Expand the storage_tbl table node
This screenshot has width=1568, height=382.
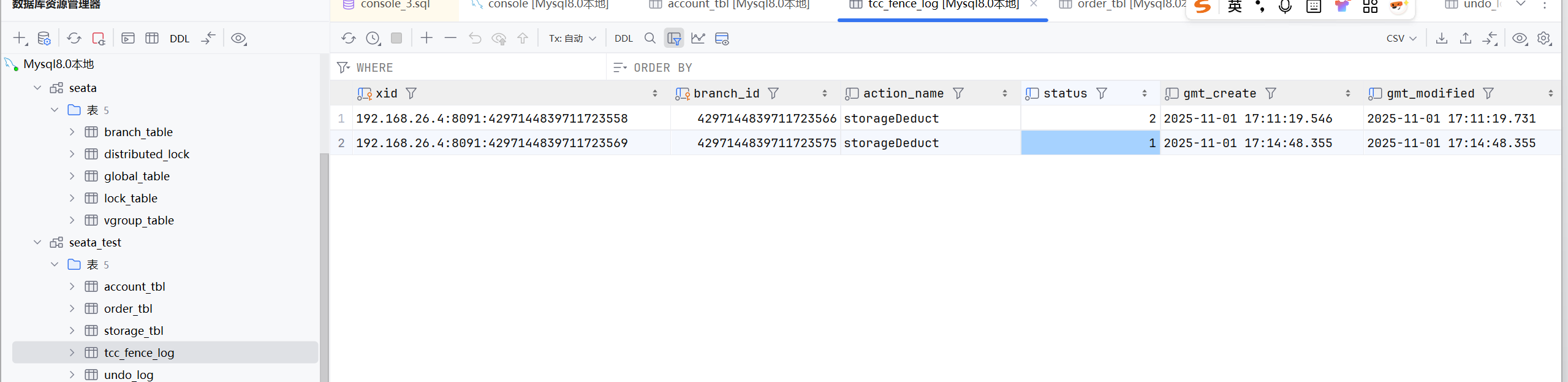point(72,330)
